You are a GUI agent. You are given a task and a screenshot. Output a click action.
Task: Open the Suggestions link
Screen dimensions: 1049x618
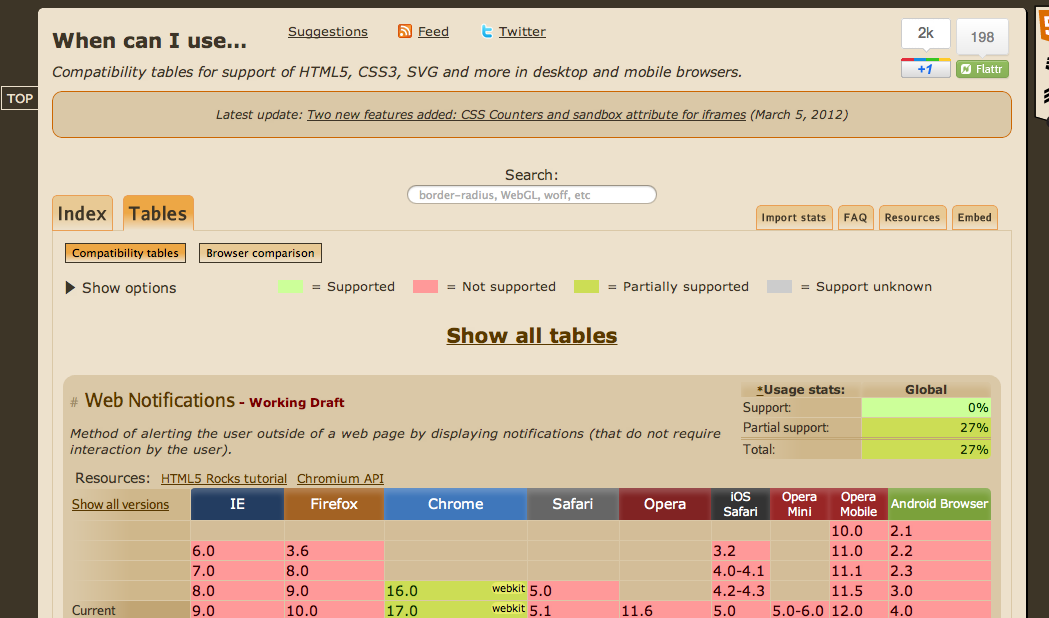[328, 31]
